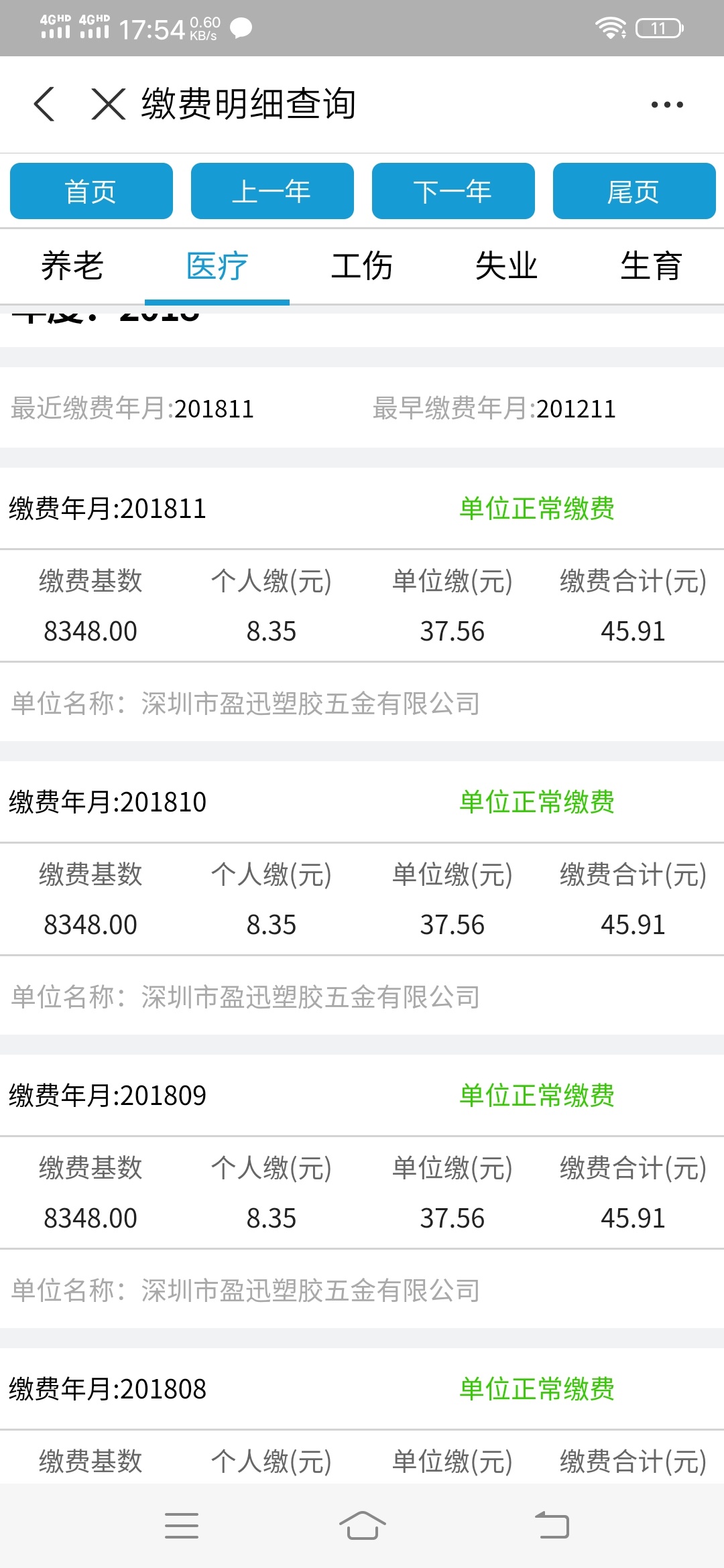
Task: Tap the Android back navigation icon
Action: click(552, 1526)
